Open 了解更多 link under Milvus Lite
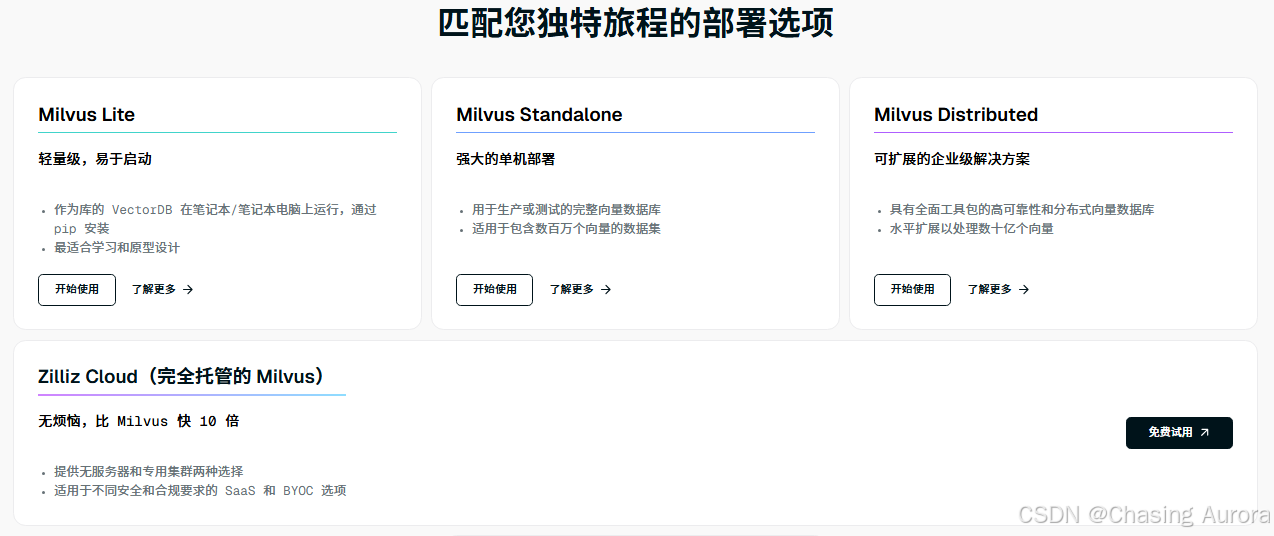 162,289
